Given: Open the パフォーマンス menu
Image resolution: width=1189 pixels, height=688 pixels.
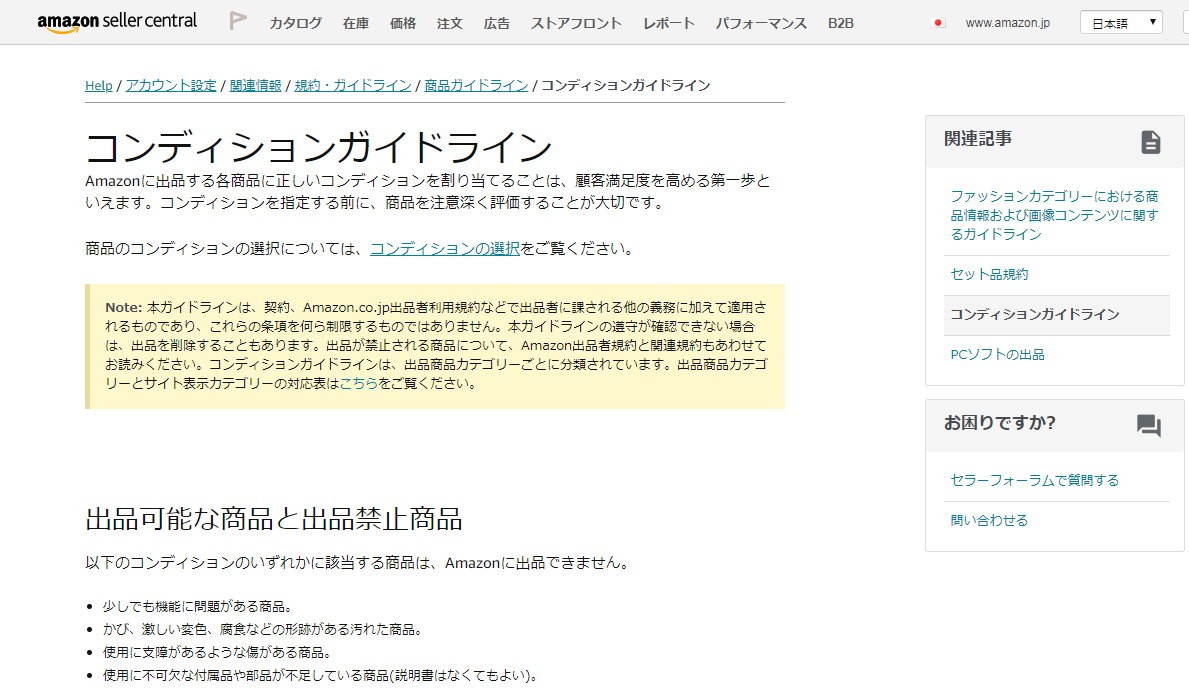Looking at the screenshot, I should point(761,24).
